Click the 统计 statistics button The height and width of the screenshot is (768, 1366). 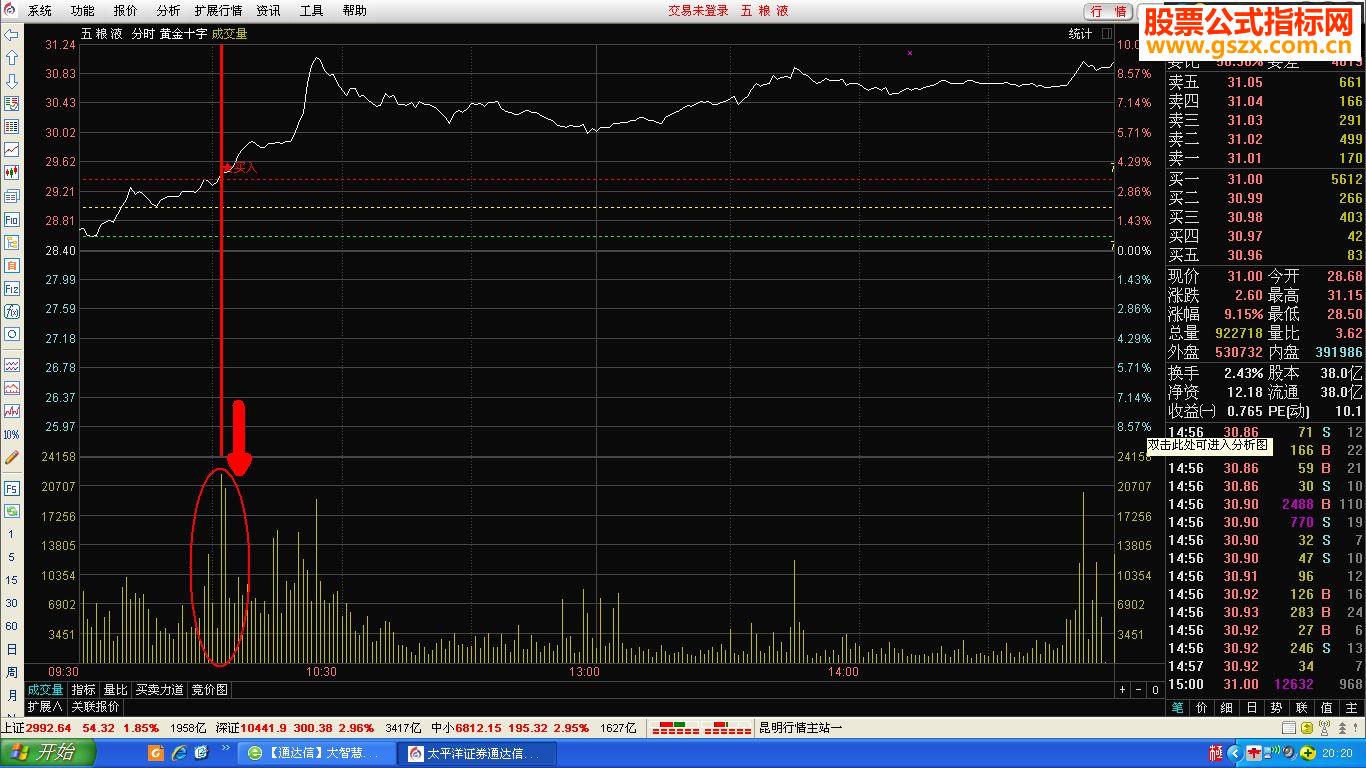pos(1080,34)
